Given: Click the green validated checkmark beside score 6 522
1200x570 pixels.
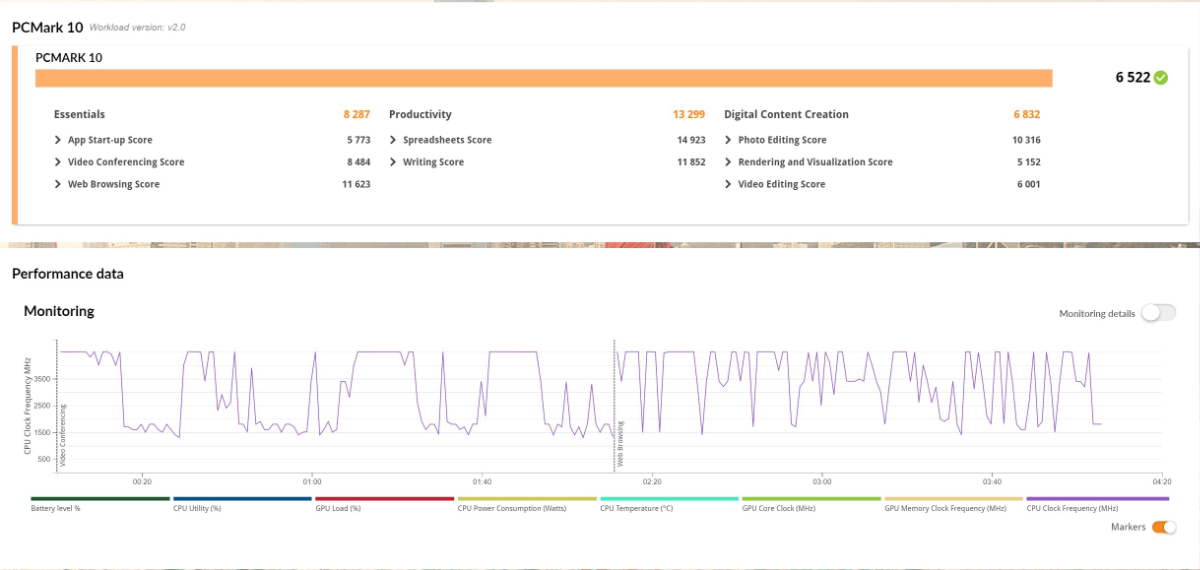Looking at the screenshot, I should coord(1160,78).
